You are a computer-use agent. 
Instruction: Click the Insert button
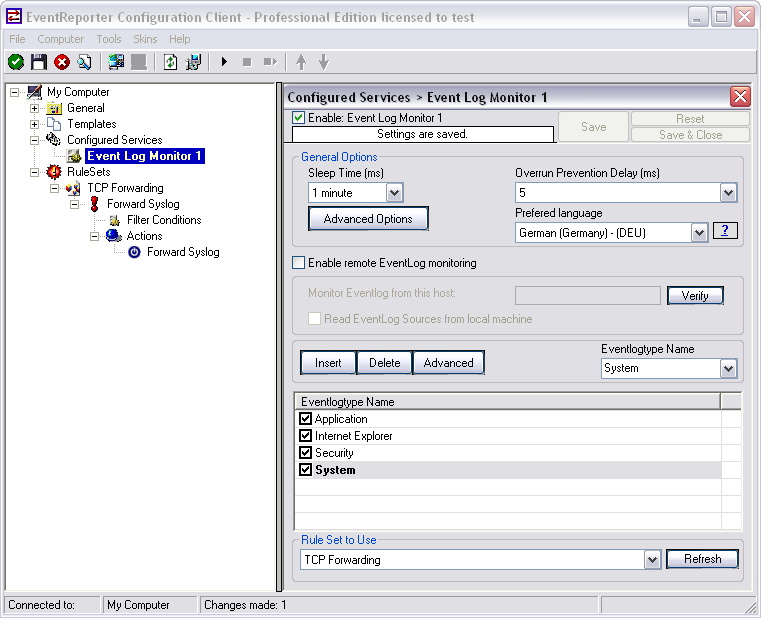[x=328, y=363]
